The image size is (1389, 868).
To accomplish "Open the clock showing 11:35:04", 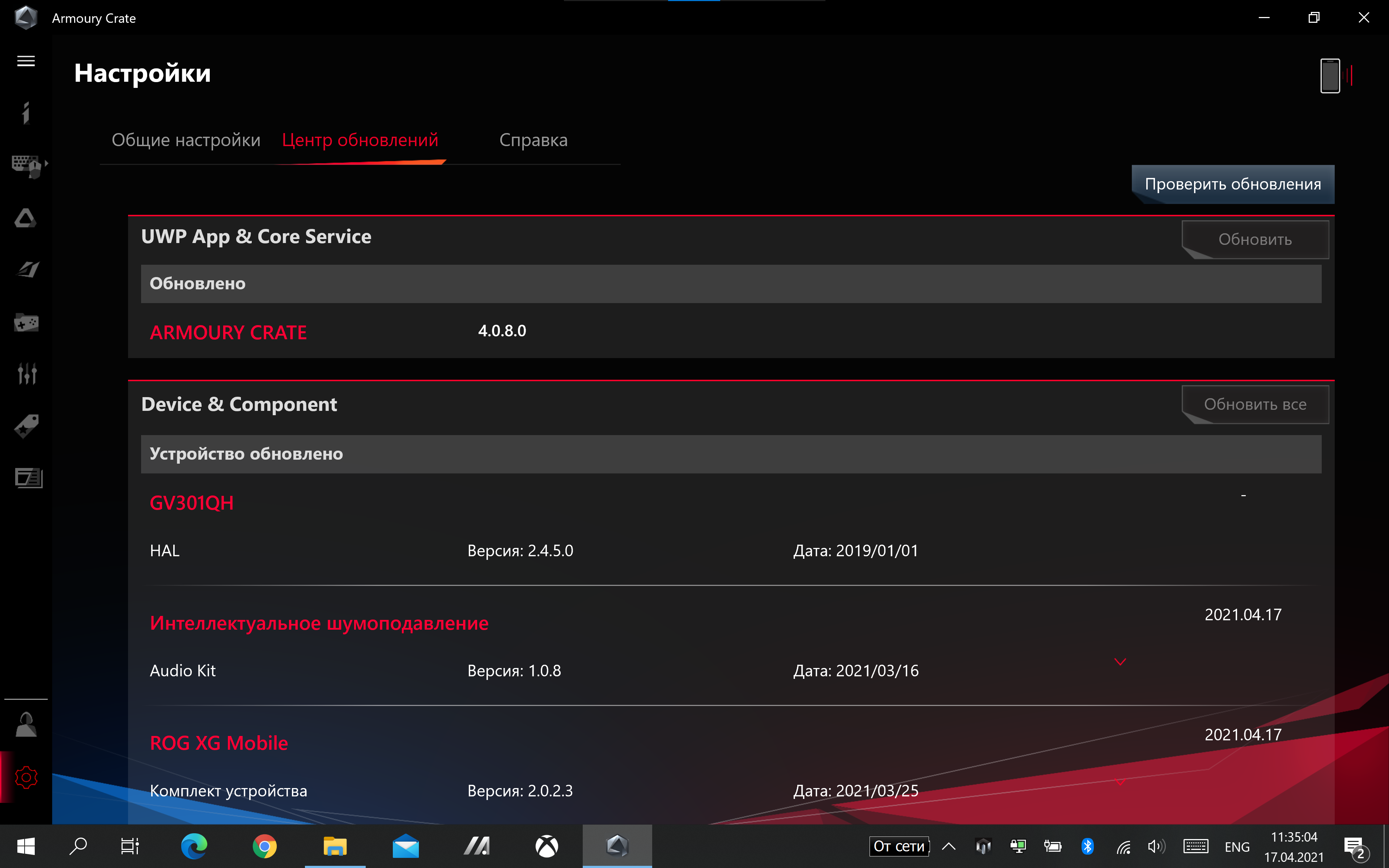I will [1294, 847].
